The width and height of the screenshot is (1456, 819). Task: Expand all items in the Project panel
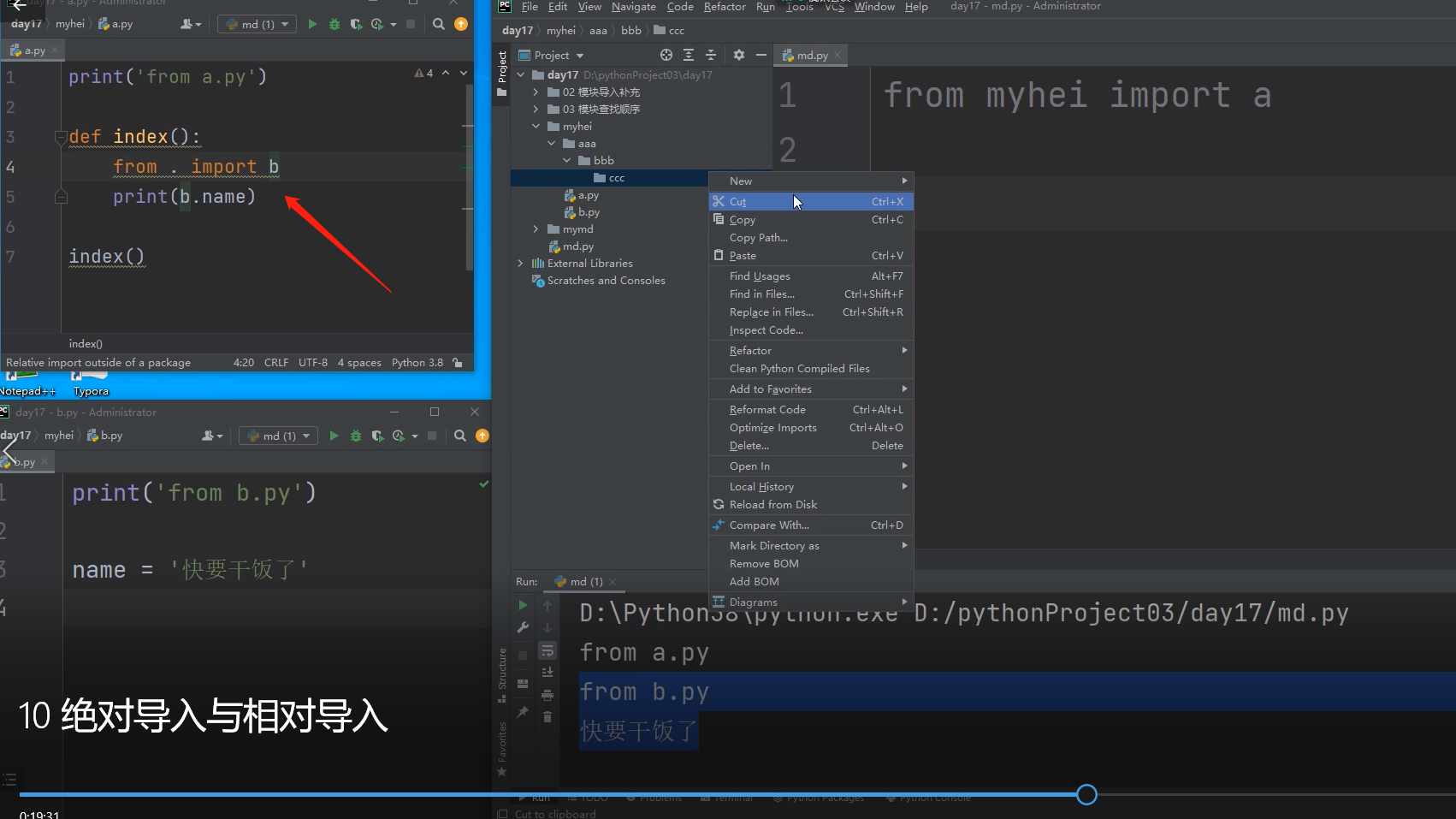689,55
